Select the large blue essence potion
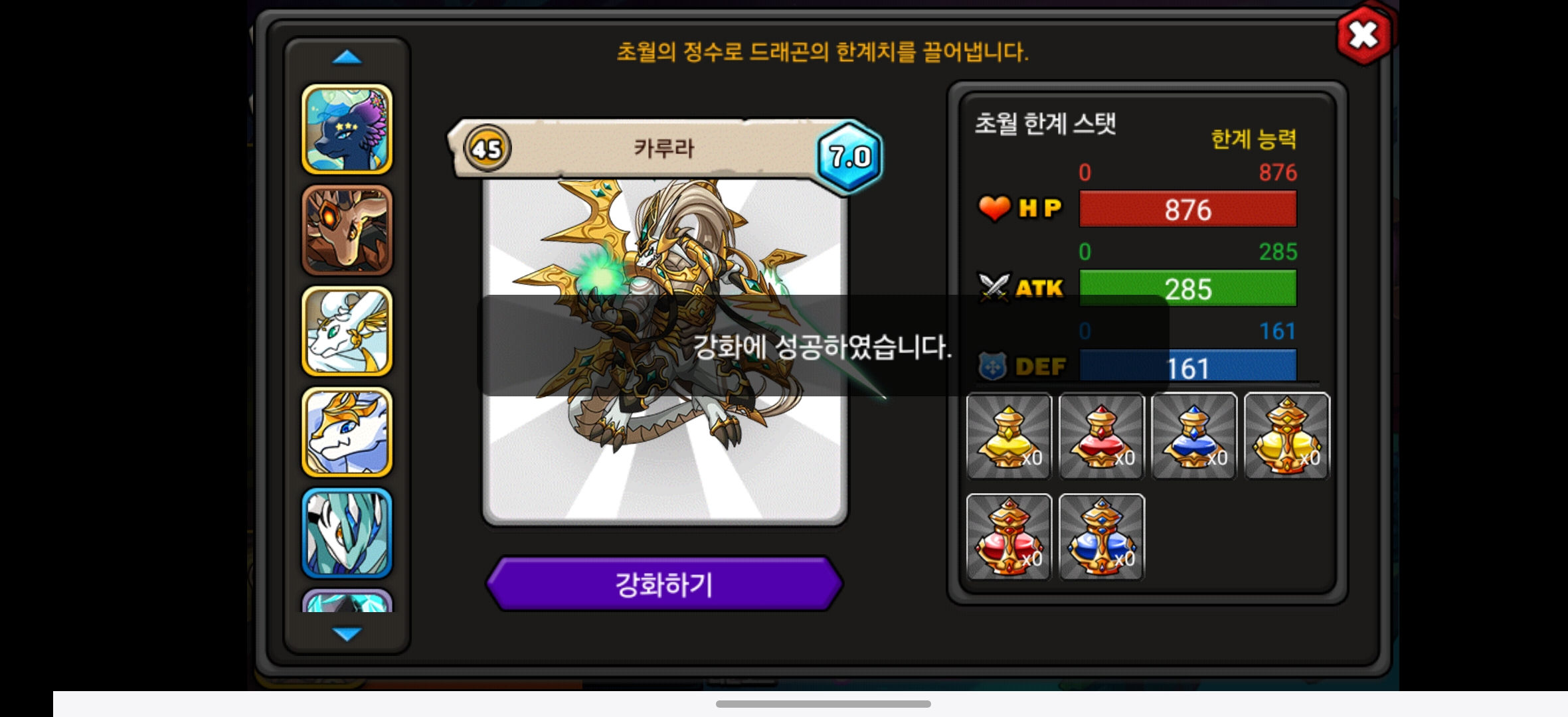The width and height of the screenshot is (1568, 717). point(1101,536)
